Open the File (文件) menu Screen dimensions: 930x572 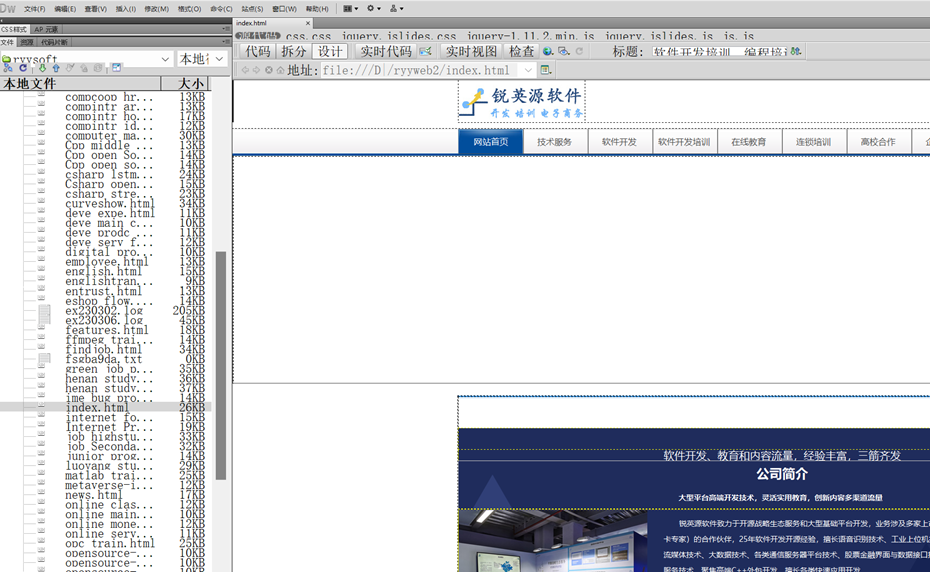point(34,9)
